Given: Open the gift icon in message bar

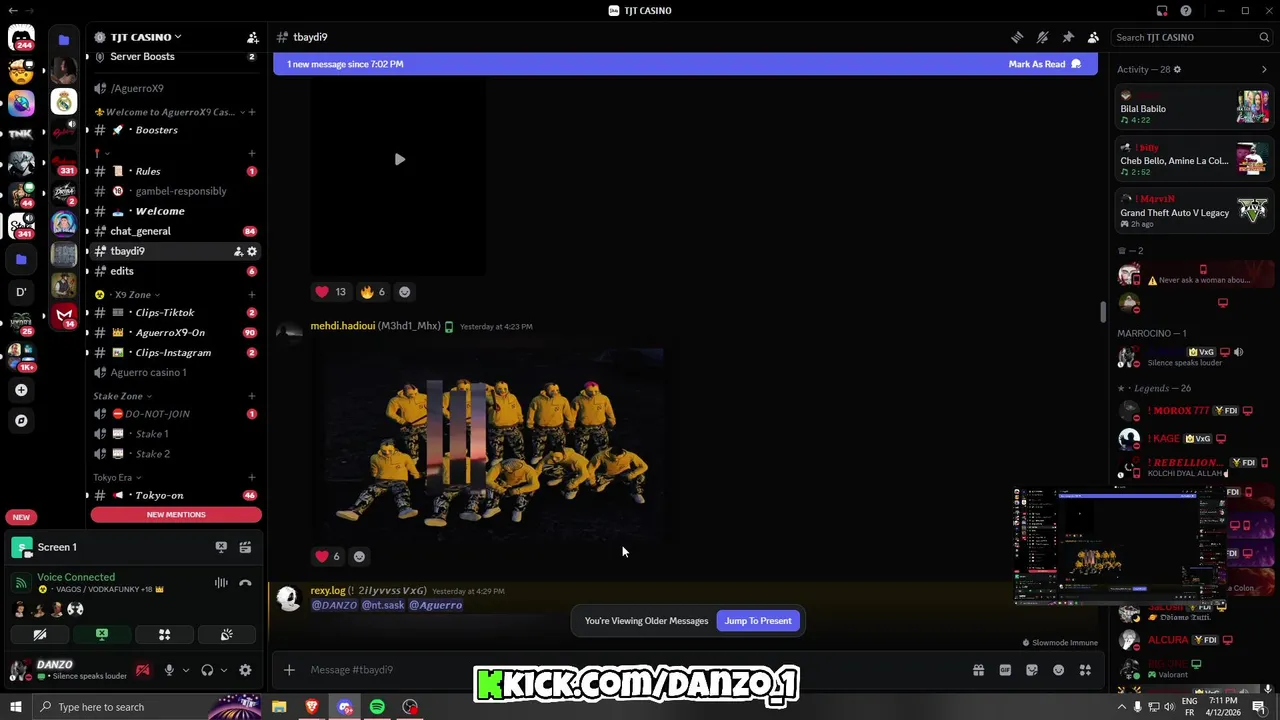Looking at the screenshot, I should tap(978, 670).
